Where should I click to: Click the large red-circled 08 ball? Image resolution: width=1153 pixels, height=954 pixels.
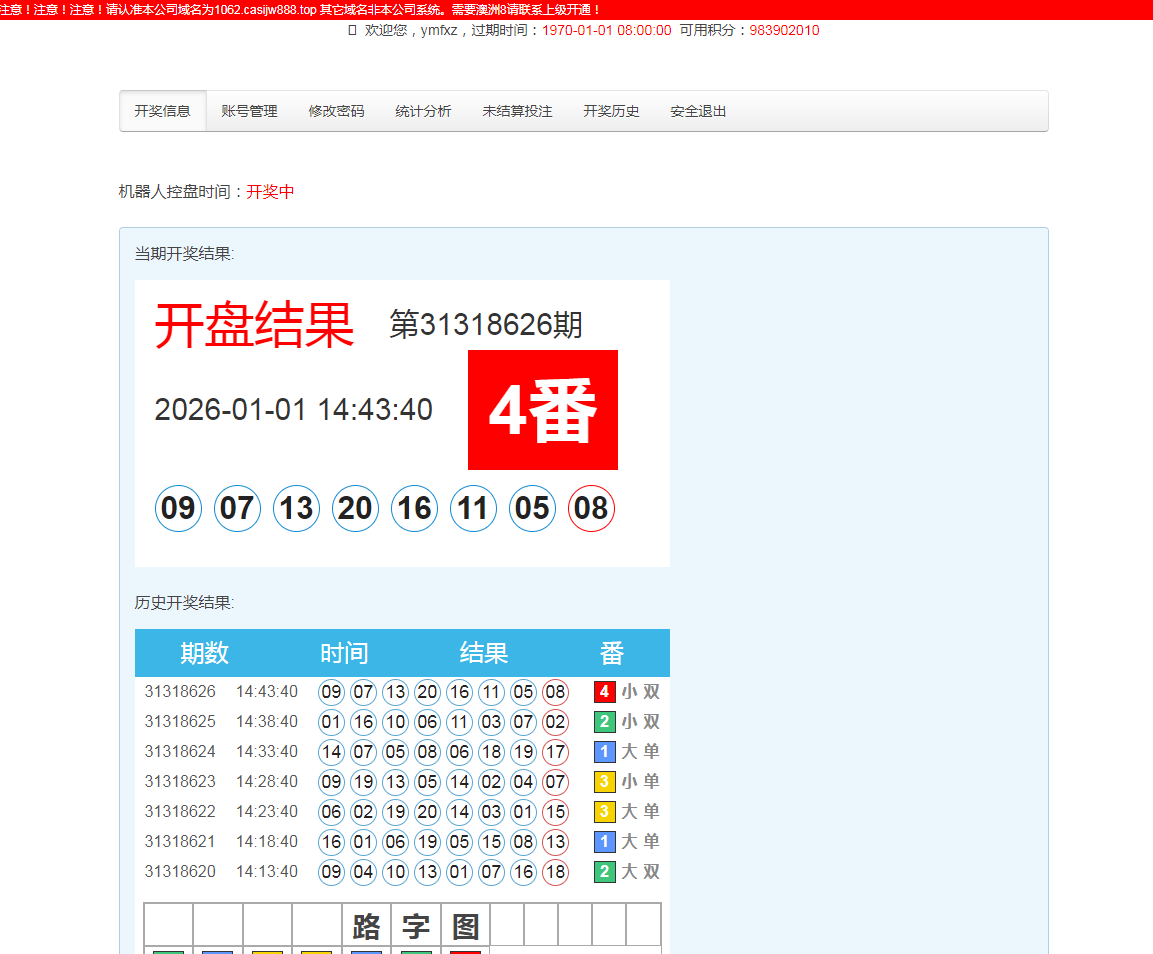tap(591, 509)
